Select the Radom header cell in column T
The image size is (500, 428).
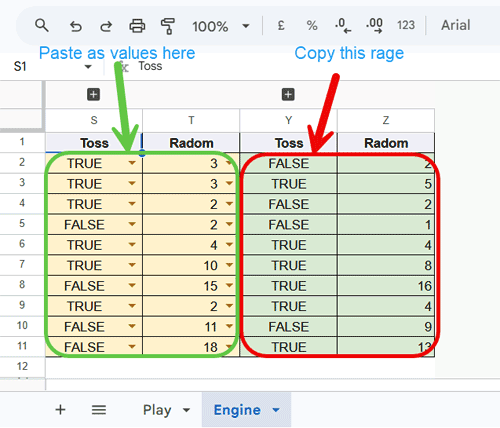click(x=191, y=143)
